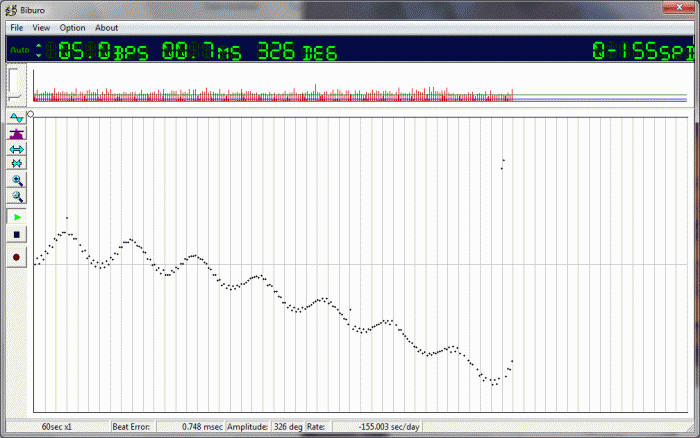Viewport: 700px width, 438px height.
Task: Click the 'Beat Error:' status label
Action: [x=131, y=427]
